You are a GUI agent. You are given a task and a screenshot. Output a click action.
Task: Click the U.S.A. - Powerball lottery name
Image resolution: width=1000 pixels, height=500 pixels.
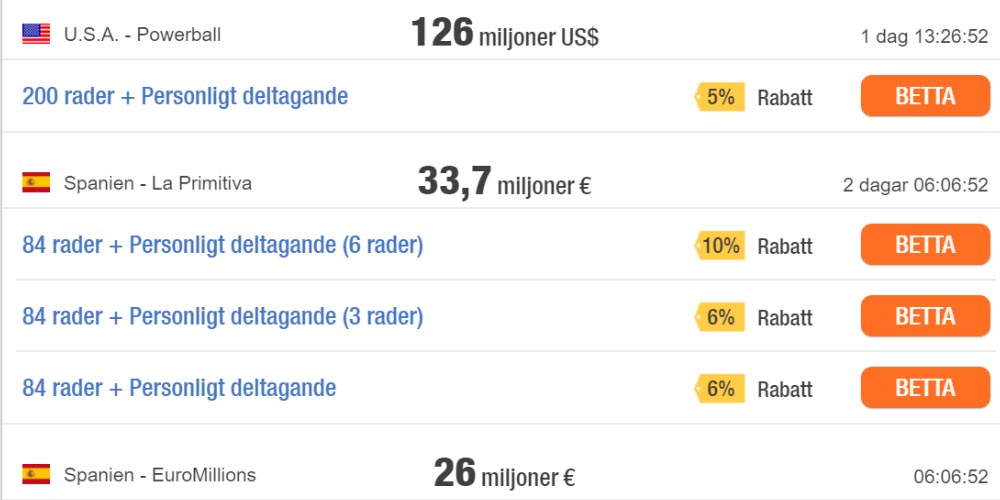coord(142,34)
